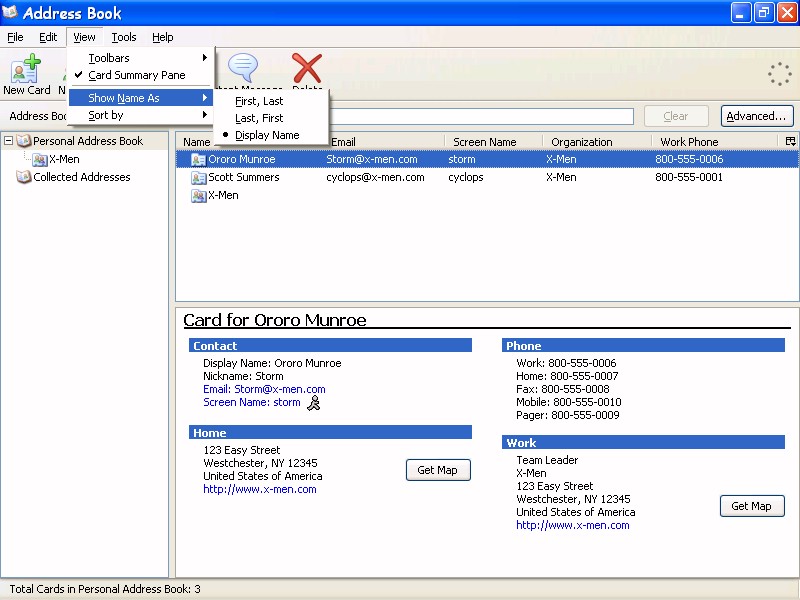The height and width of the screenshot is (600, 800).
Task: Toggle the Card Summary Pane menu option
Action: [140, 75]
